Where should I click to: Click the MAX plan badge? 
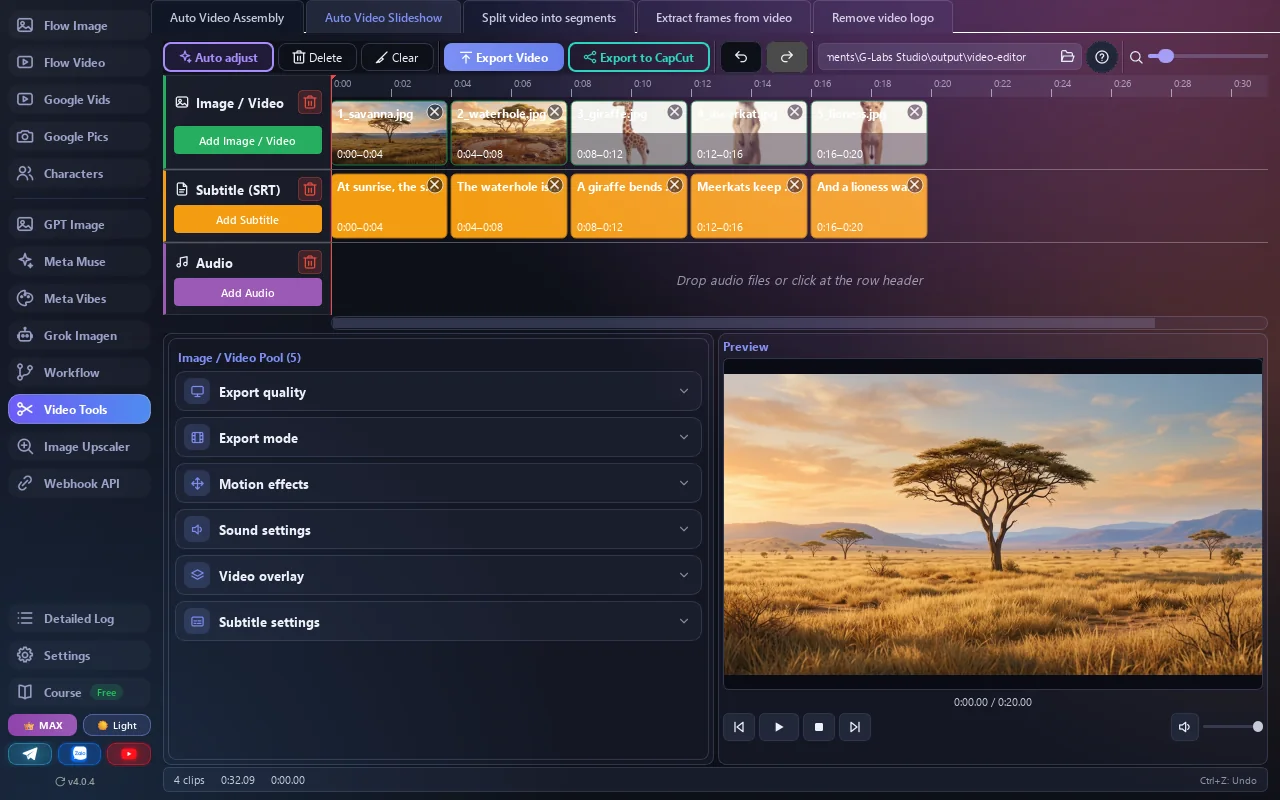point(42,725)
